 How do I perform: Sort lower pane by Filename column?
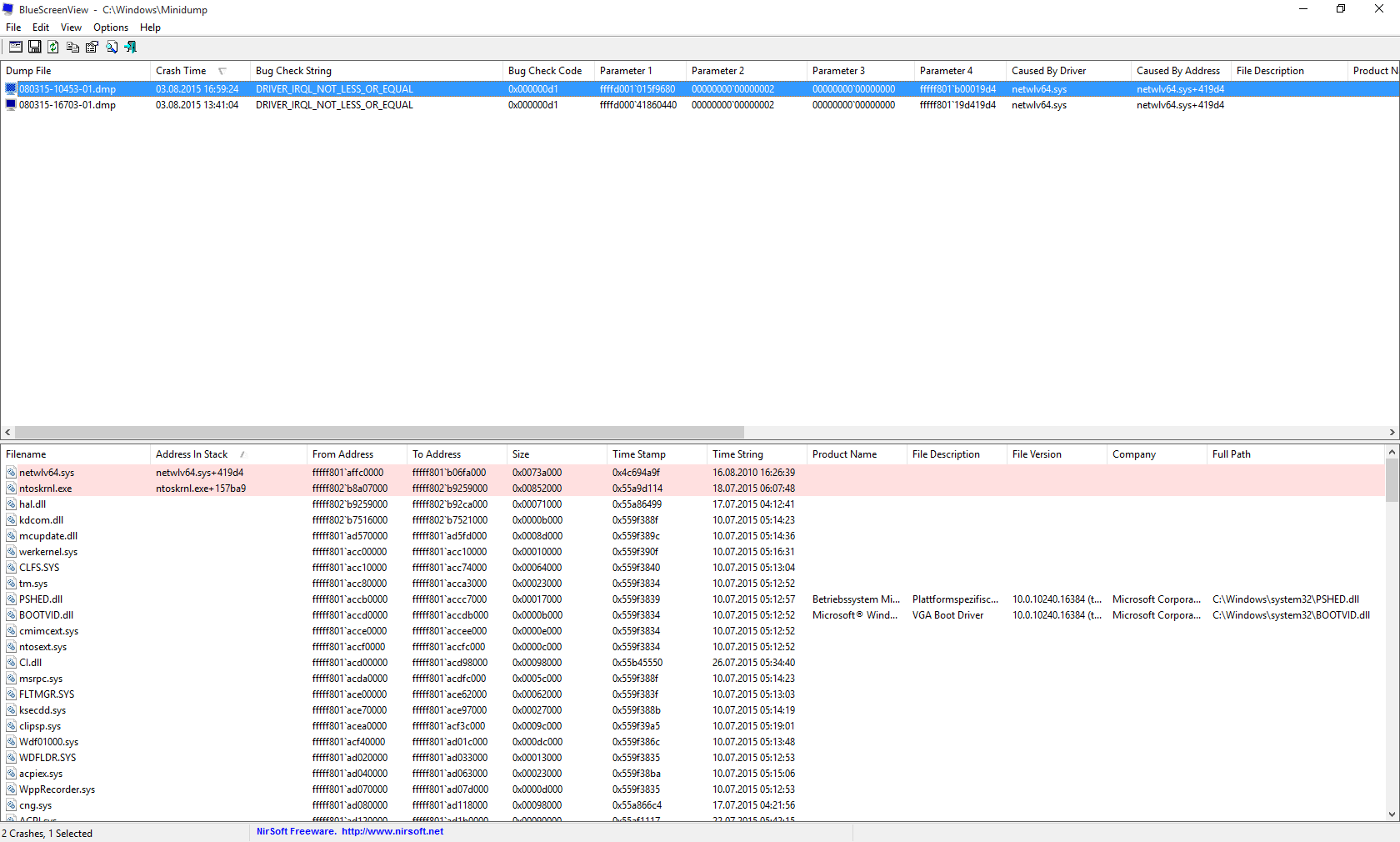[75, 454]
